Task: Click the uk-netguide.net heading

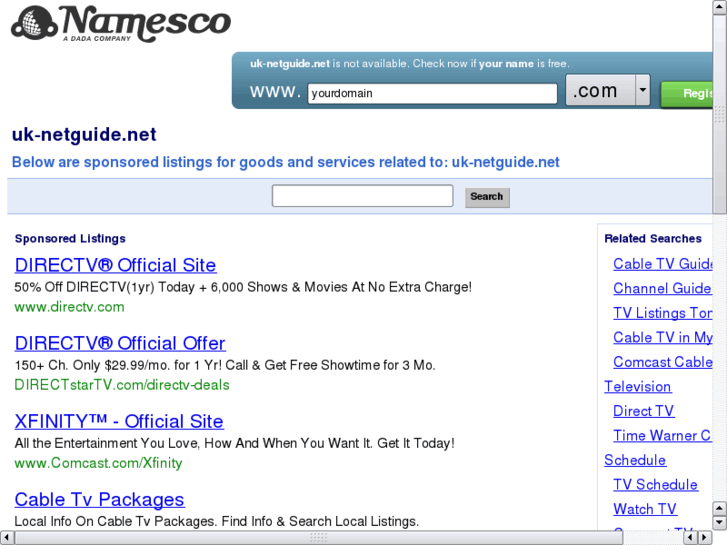Action: point(84,135)
